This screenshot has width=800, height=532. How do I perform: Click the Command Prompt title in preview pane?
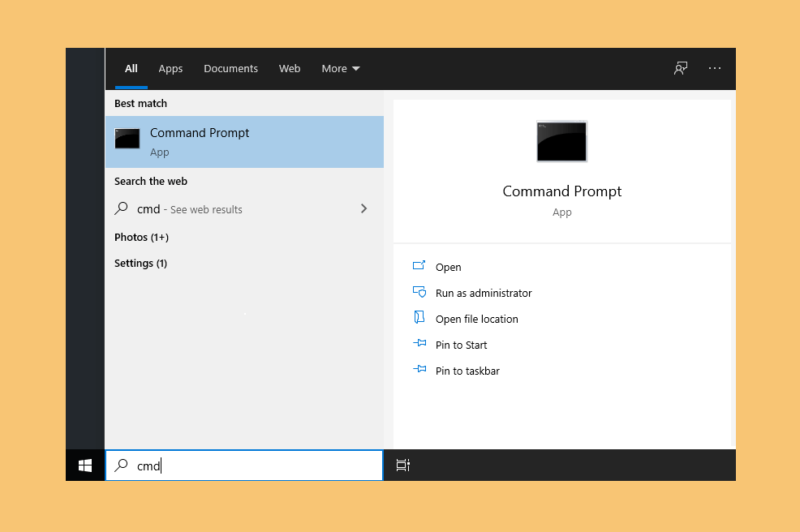[562, 191]
